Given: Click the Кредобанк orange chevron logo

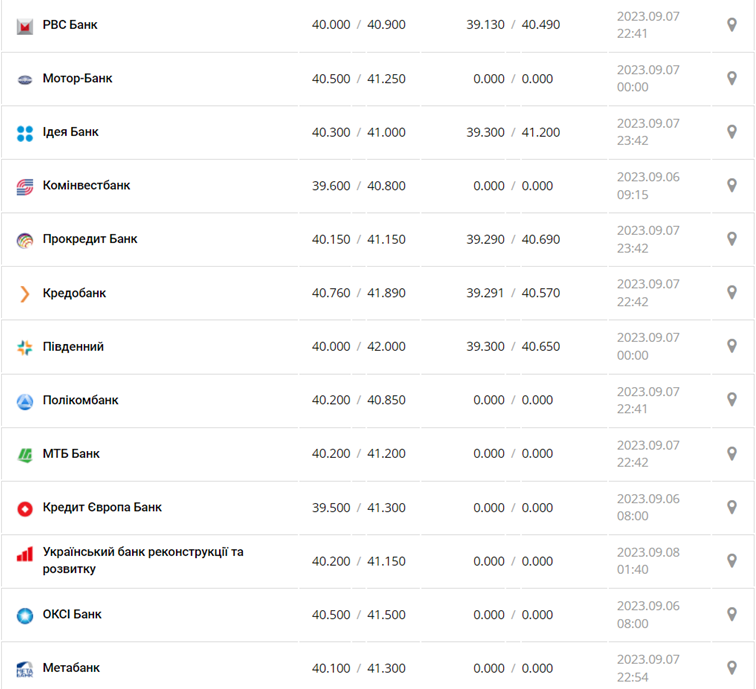Looking at the screenshot, I should [25, 294].
